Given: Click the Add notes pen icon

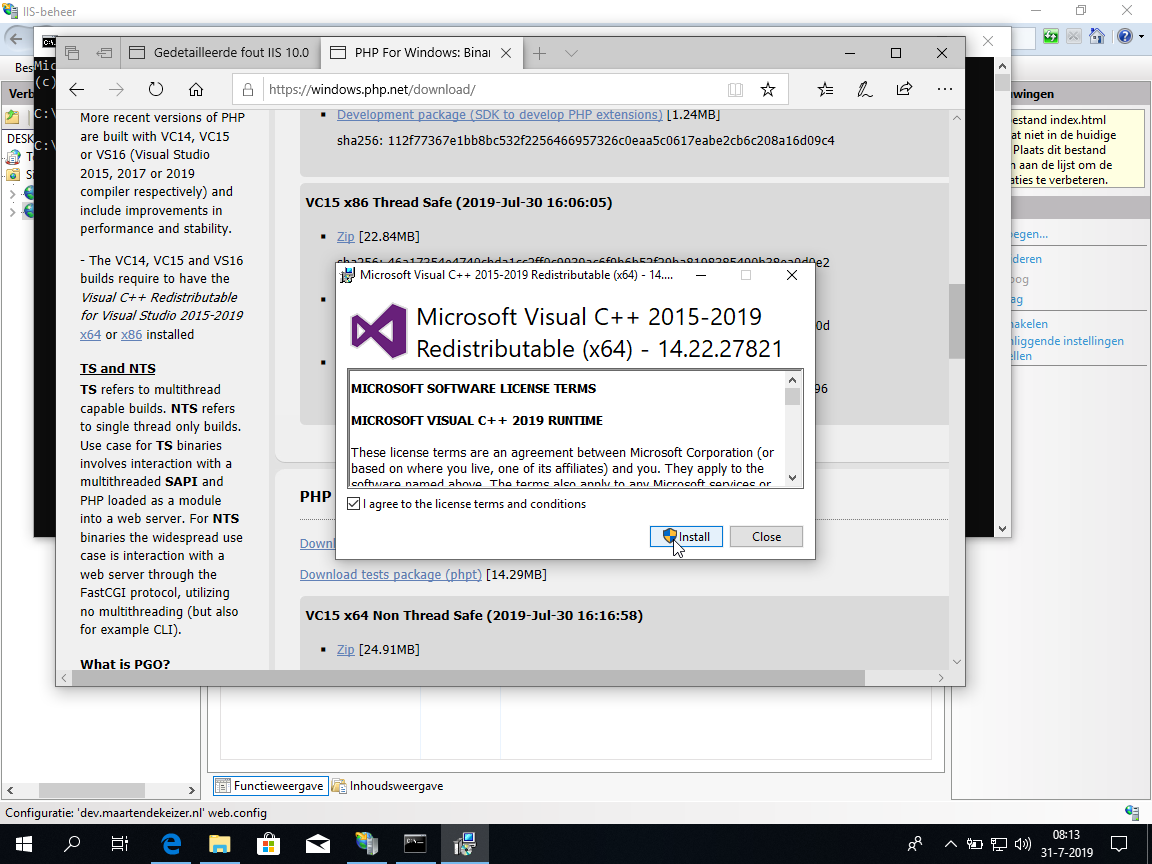Looking at the screenshot, I should pos(865,90).
